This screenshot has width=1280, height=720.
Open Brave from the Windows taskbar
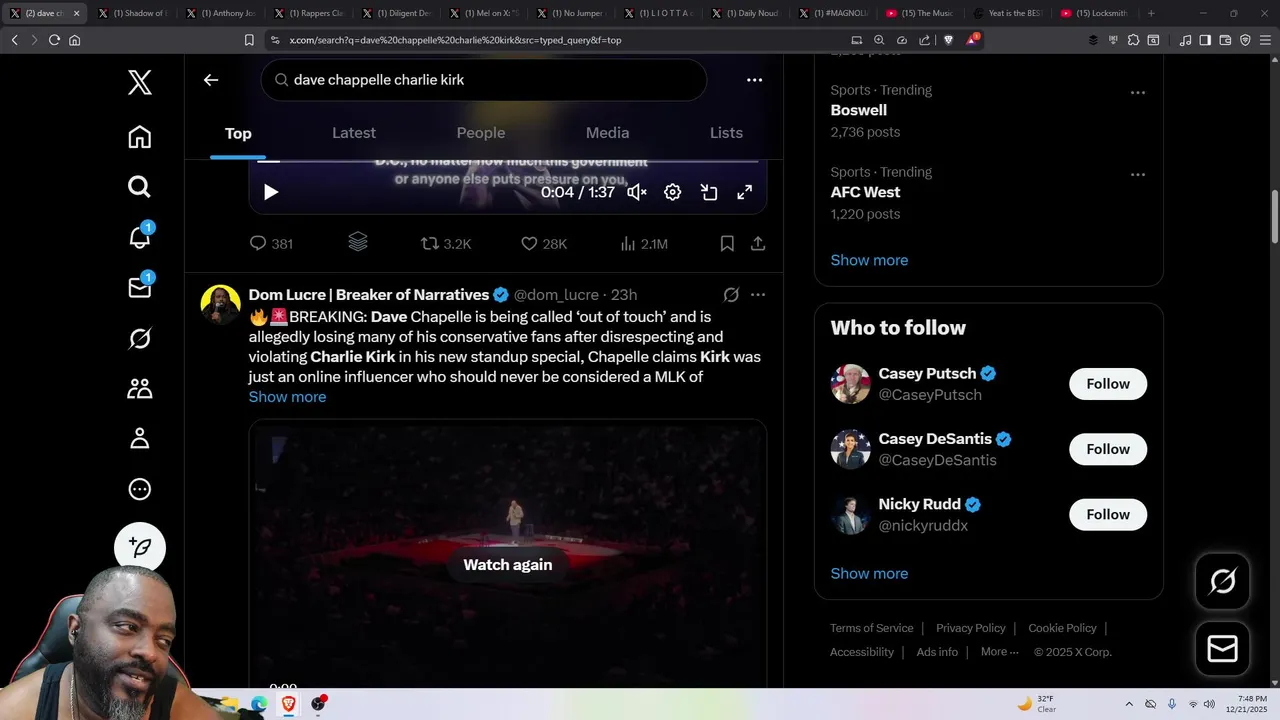tap(288, 704)
